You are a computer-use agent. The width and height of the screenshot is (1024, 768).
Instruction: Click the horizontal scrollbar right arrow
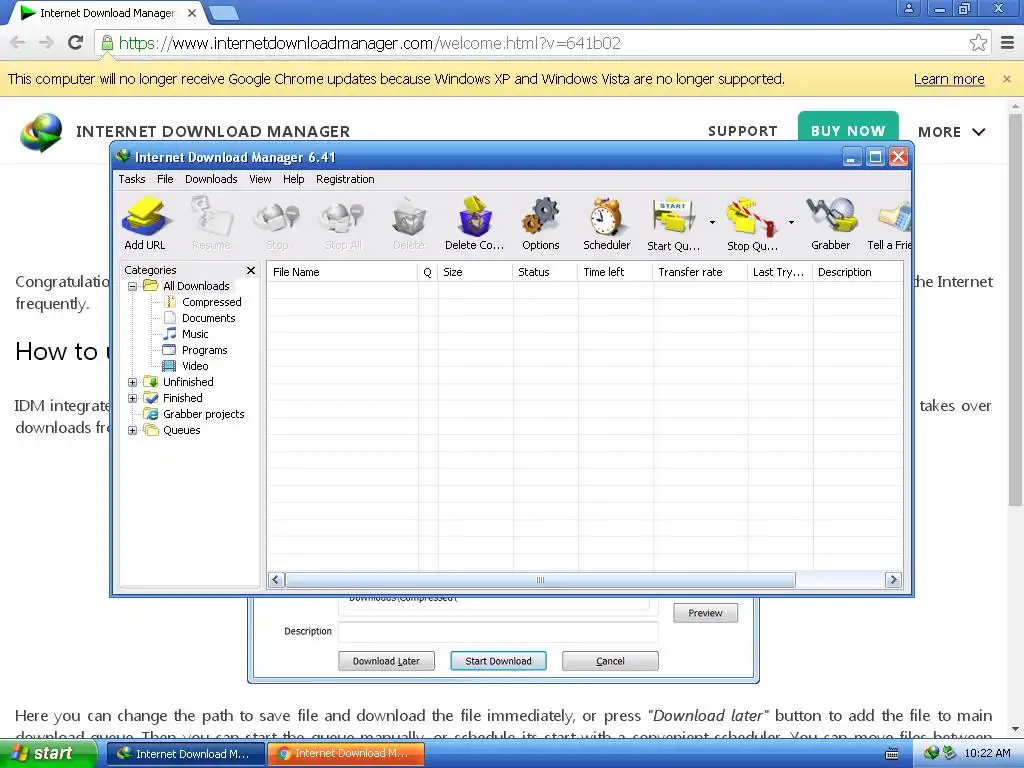tap(893, 579)
